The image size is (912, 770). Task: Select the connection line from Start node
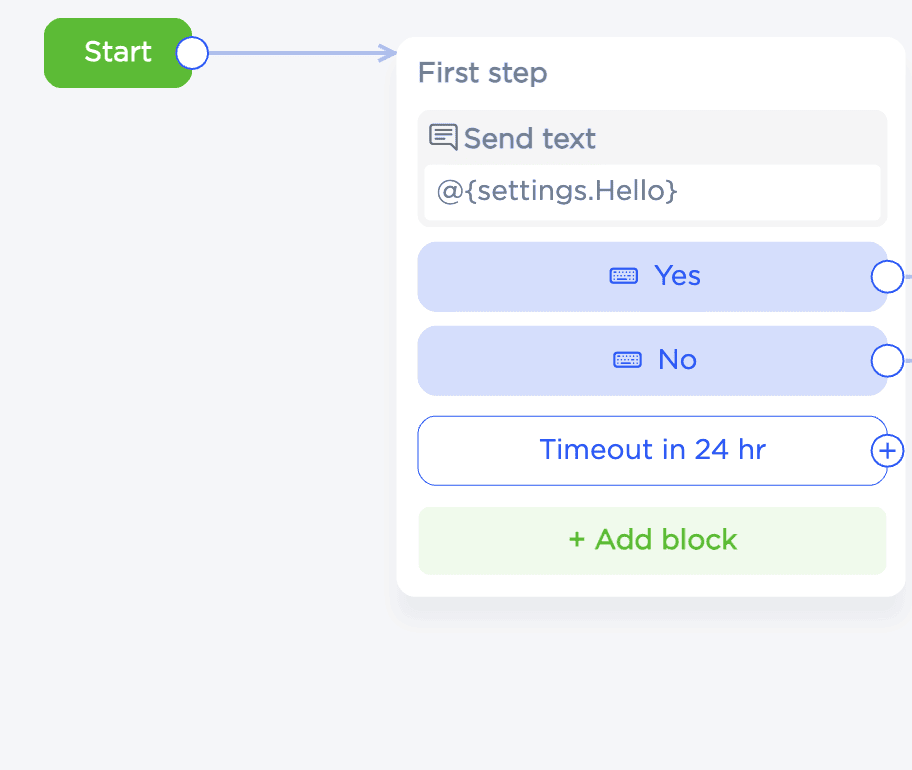[290, 53]
